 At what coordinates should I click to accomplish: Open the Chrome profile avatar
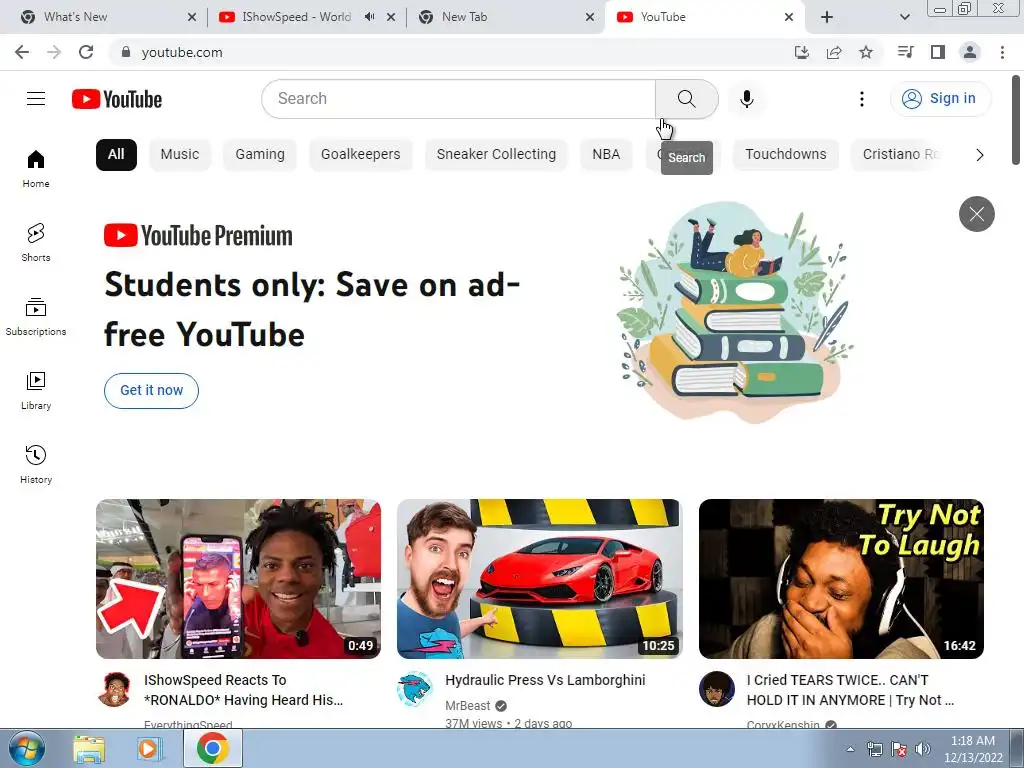pos(970,52)
